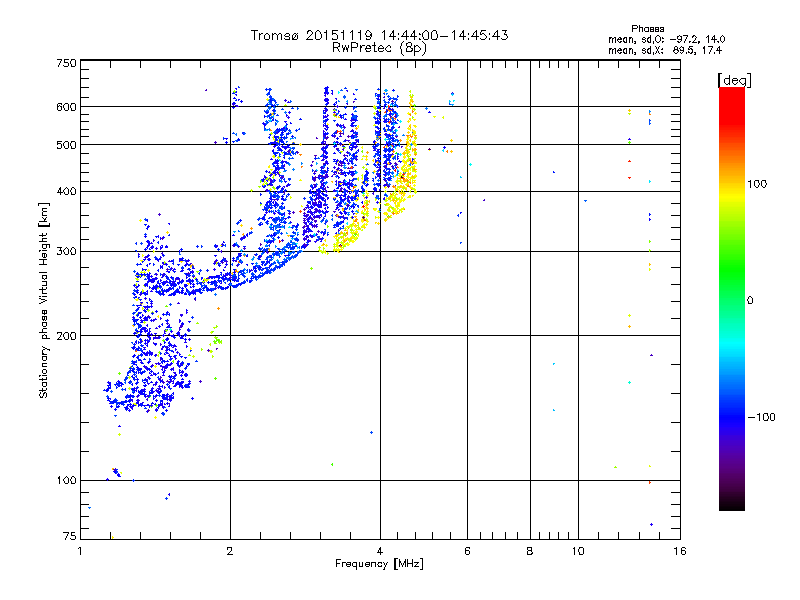This screenshot has width=800, height=600.
Task: Click the x-axis tick label '8'
Action: click(530, 551)
